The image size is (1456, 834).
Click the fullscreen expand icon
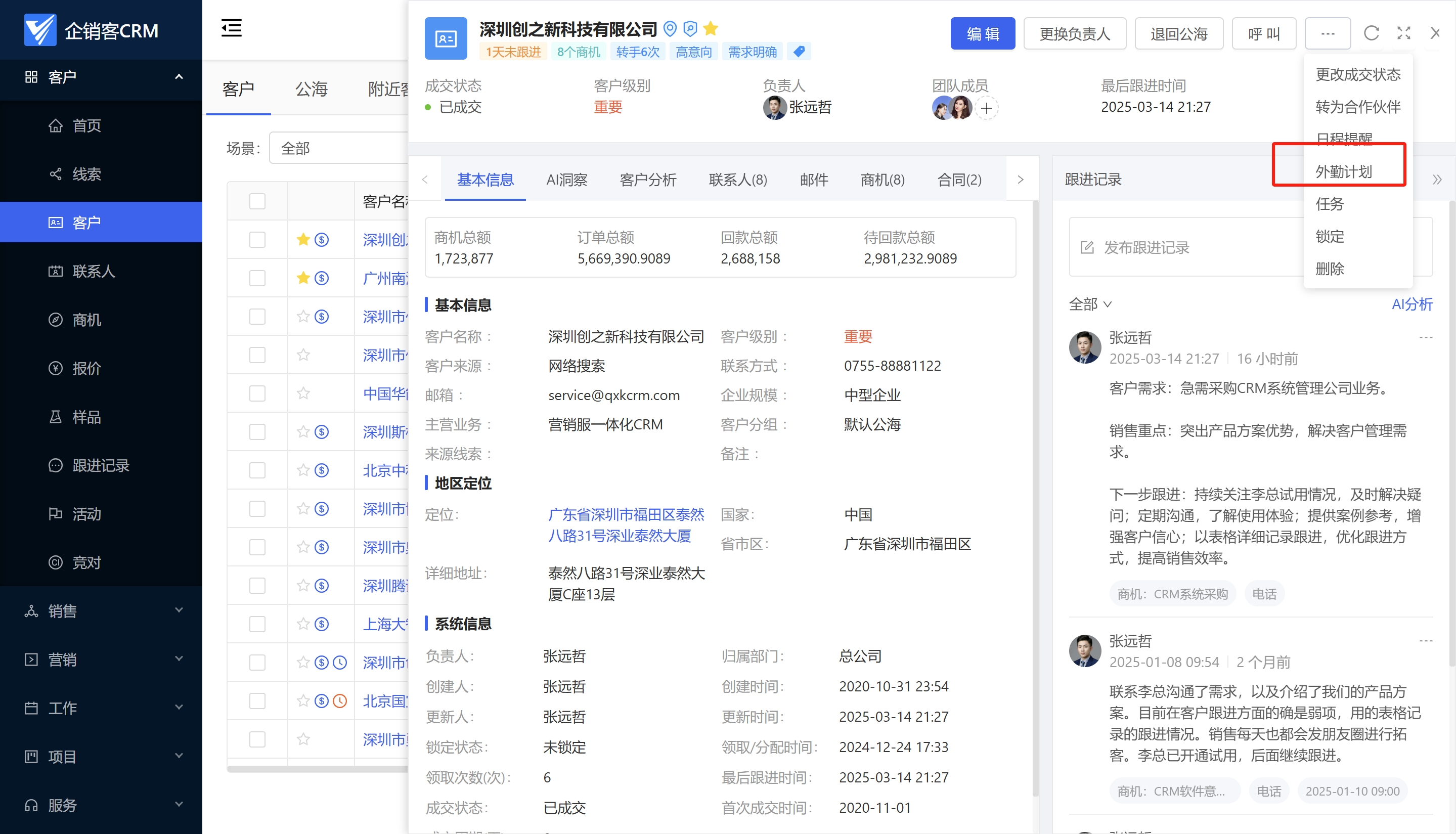[x=1403, y=33]
